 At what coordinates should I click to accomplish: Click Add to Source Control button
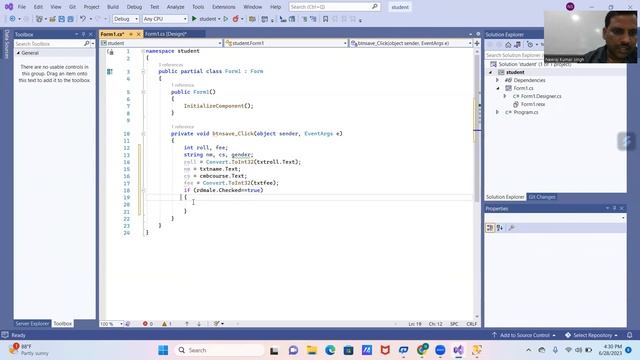(x=524, y=335)
